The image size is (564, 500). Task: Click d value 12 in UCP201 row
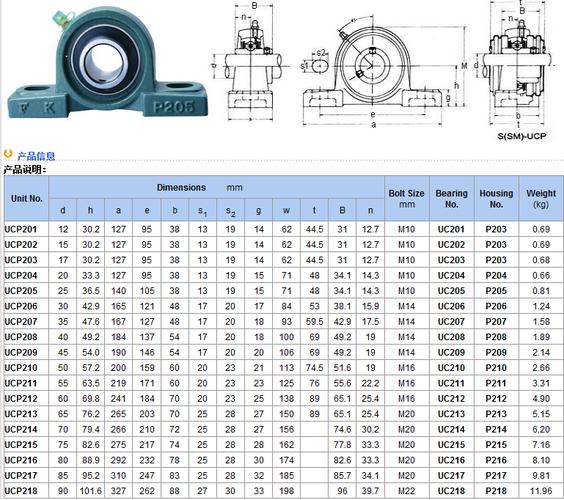coord(63,229)
